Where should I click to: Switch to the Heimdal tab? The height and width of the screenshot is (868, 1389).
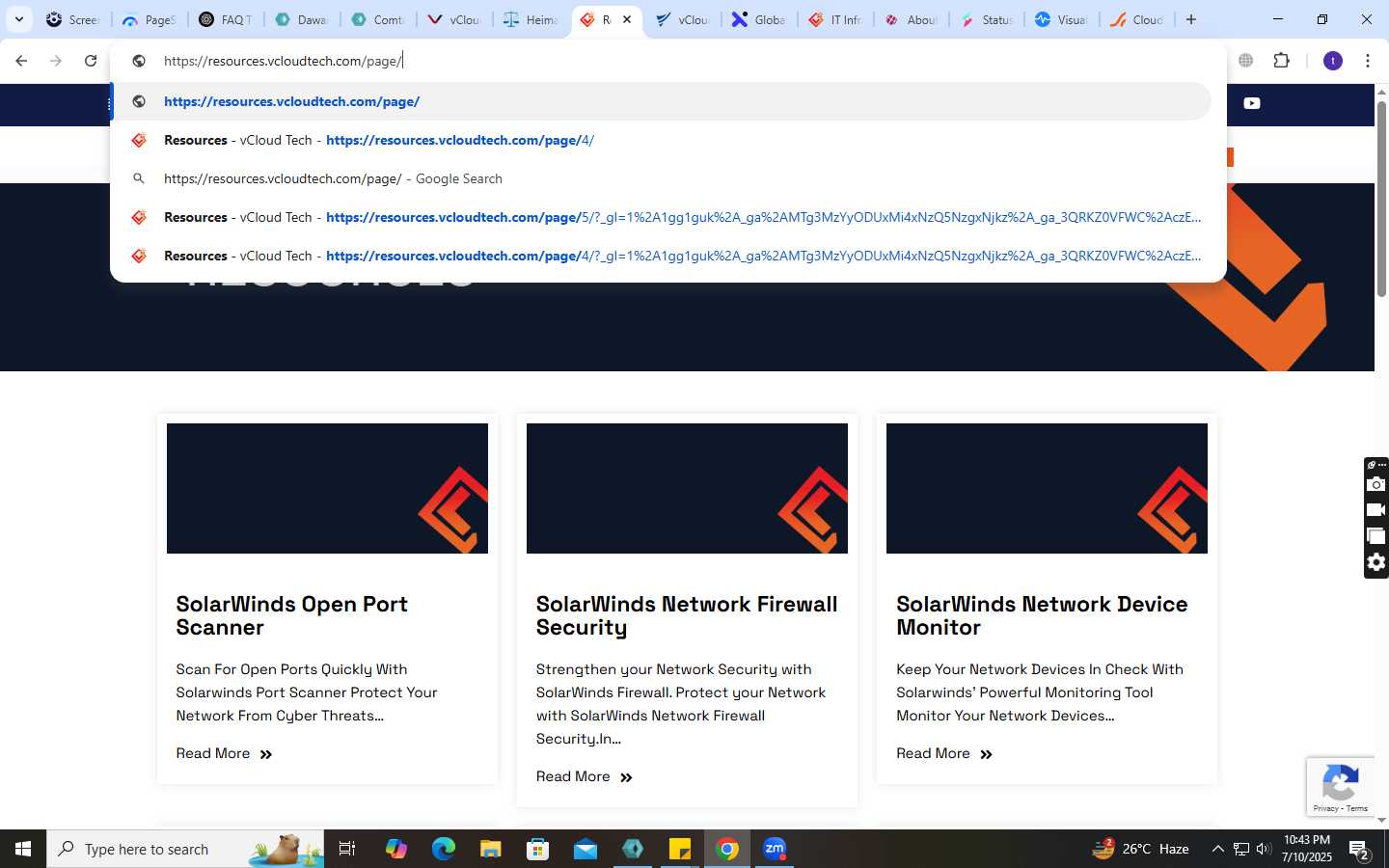tap(529, 19)
